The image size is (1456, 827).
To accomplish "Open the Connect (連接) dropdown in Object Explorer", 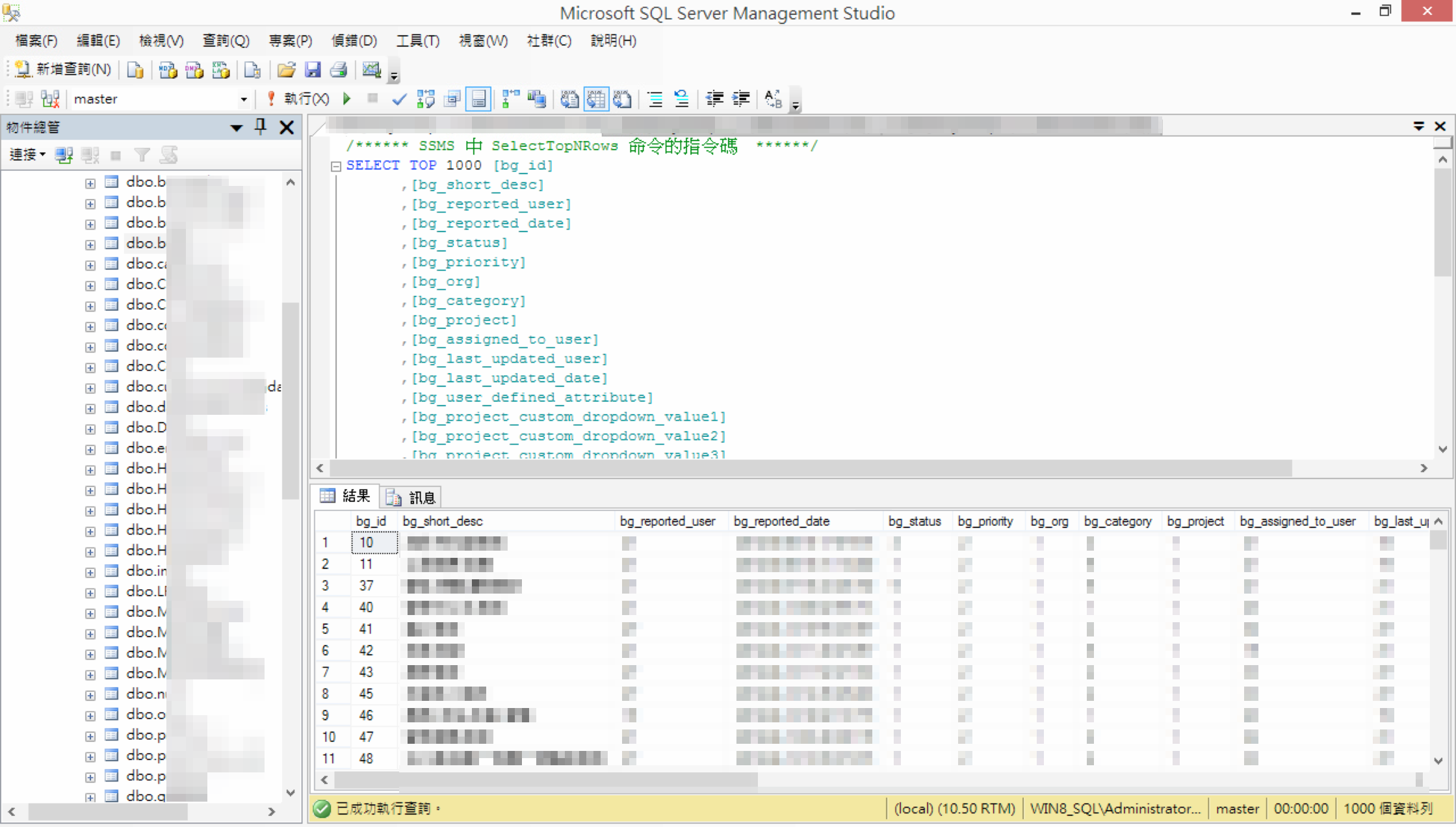I will pyautogui.click(x=27, y=155).
